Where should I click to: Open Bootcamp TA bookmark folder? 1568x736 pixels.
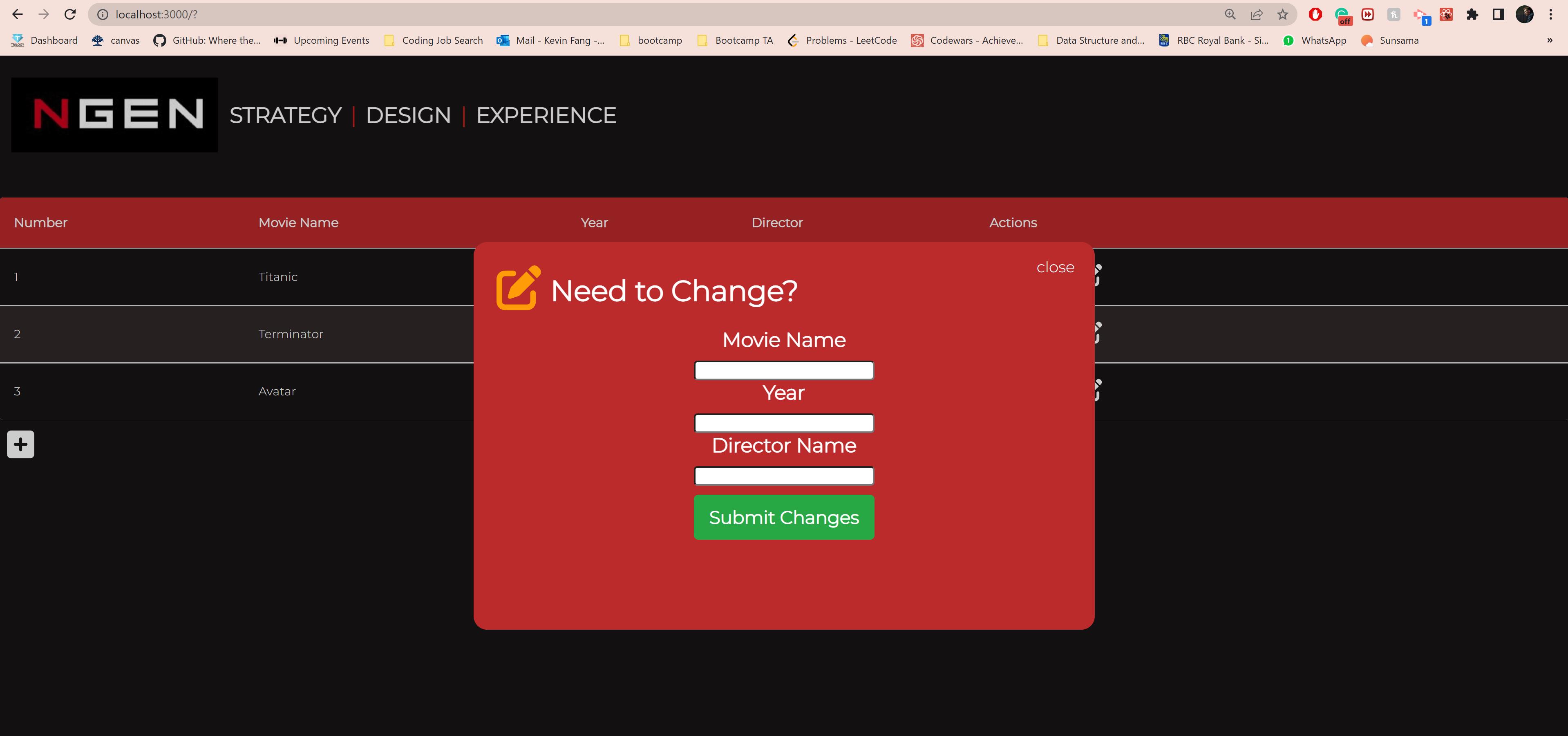pyautogui.click(x=735, y=40)
